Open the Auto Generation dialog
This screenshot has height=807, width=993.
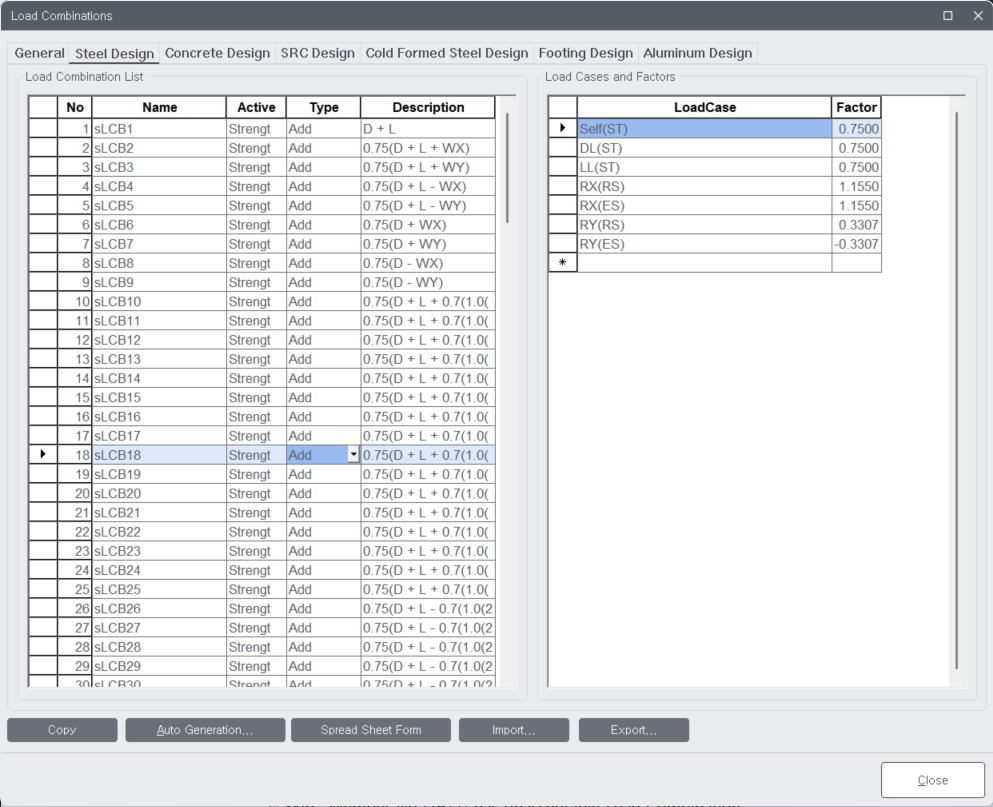click(204, 730)
